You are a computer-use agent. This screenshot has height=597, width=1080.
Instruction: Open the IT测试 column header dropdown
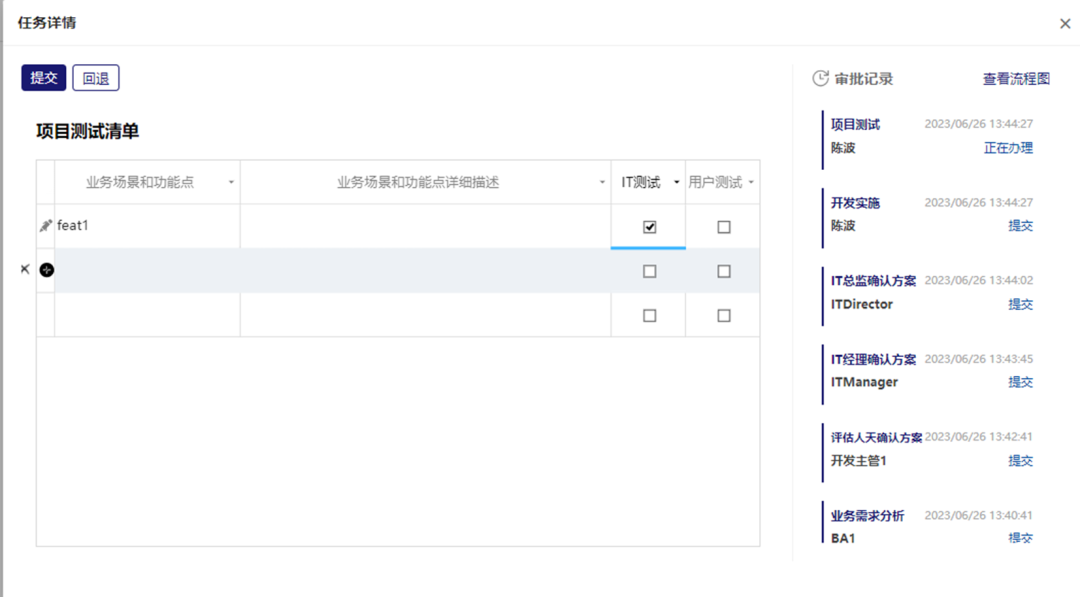point(676,183)
